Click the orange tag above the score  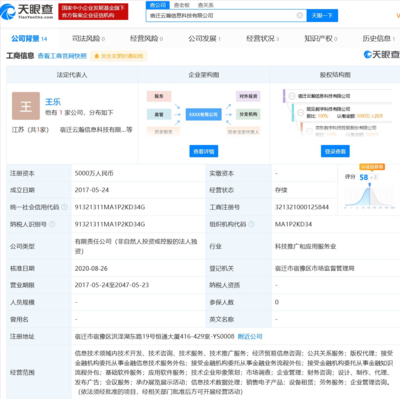coord(372,167)
